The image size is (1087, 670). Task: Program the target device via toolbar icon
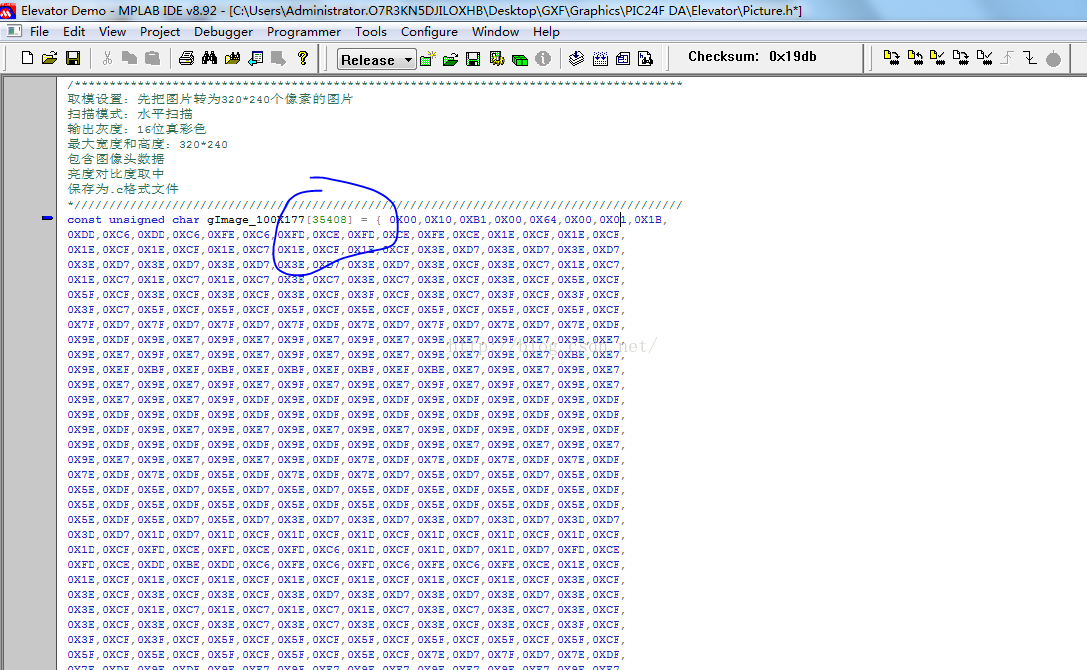pos(892,58)
